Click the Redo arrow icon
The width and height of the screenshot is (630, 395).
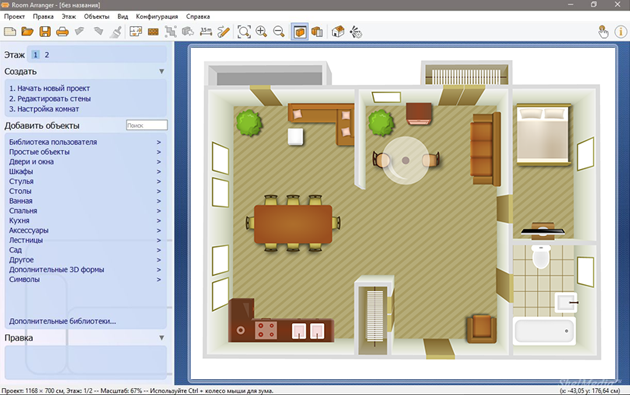[98, 31]
